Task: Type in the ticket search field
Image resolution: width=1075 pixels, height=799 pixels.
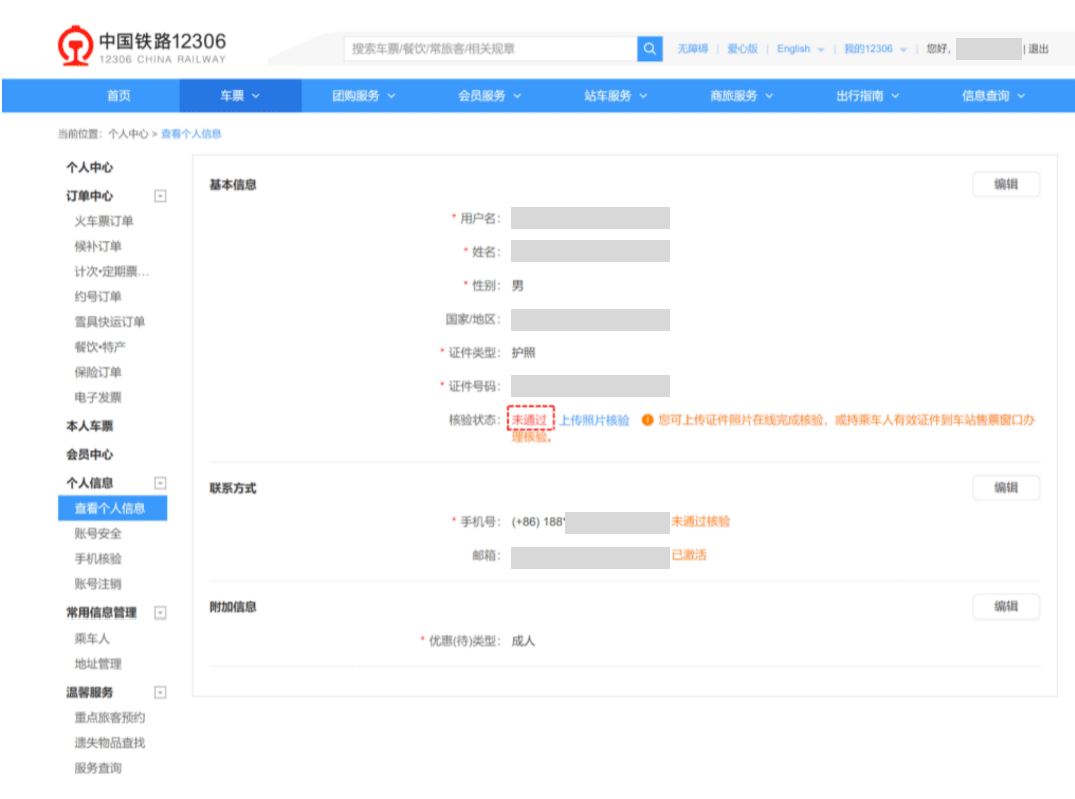Action: (490, 48)
